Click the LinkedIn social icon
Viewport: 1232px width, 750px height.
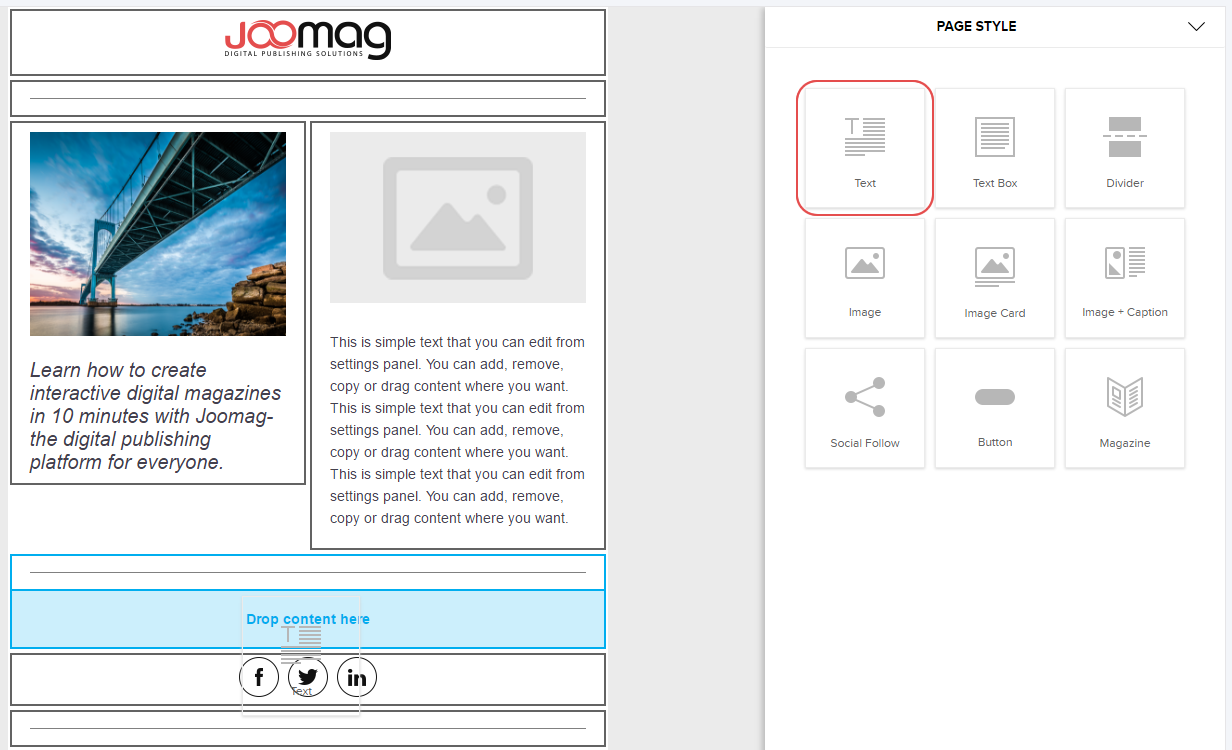click(x=357, y=678)
